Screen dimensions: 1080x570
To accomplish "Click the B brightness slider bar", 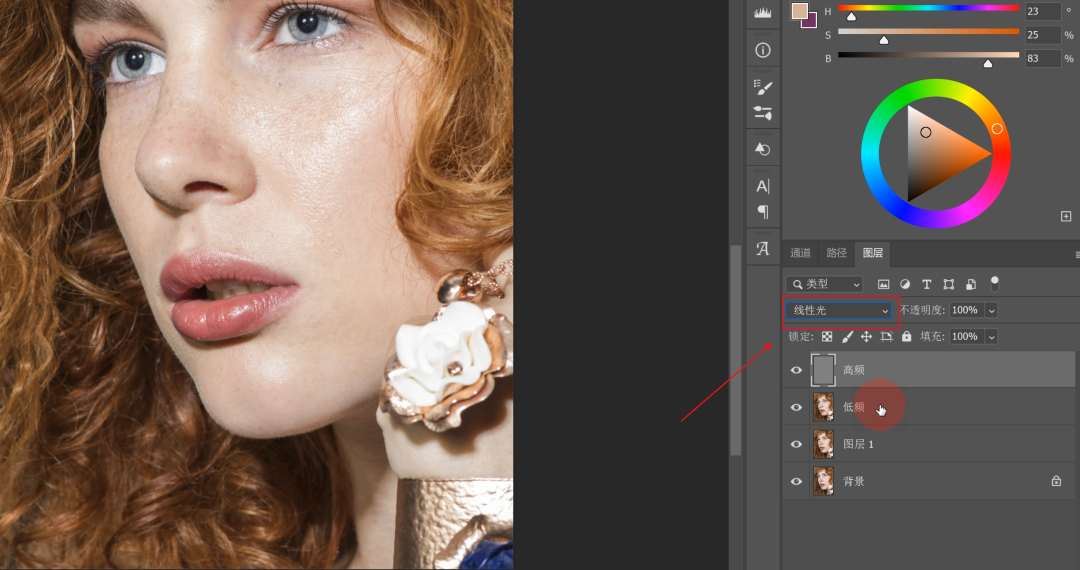I will tap(928, 55).
